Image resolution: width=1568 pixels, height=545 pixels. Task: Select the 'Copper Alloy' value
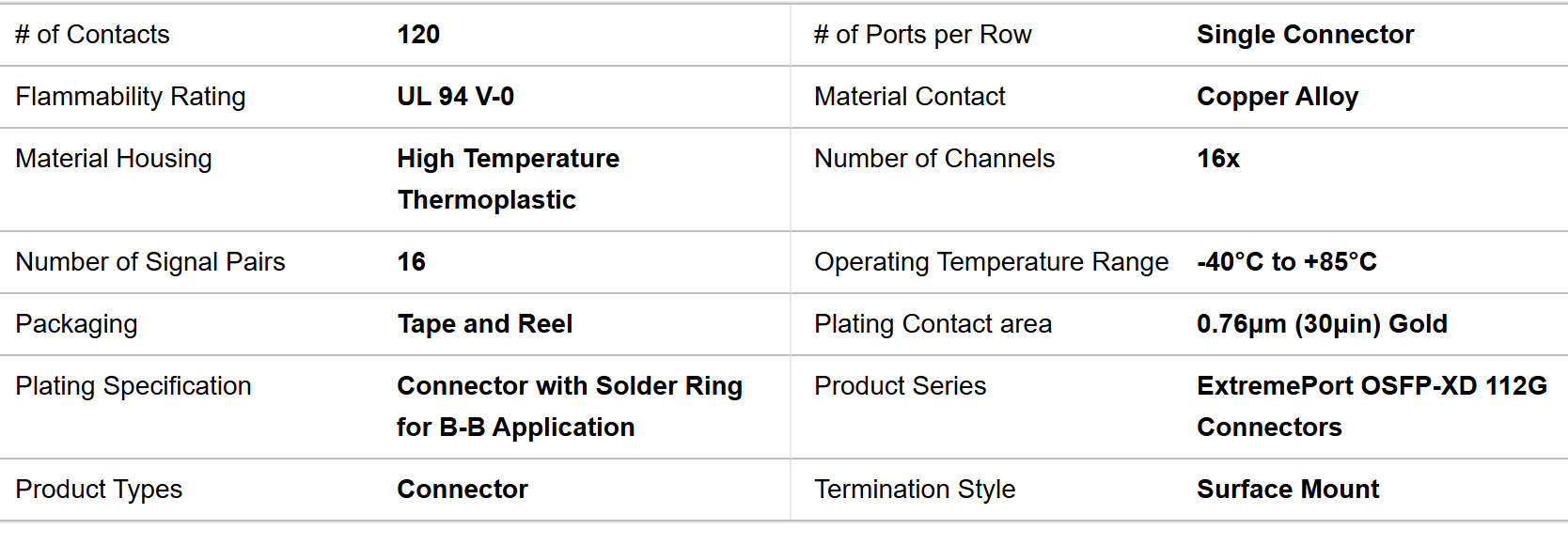click(1277, 97)
